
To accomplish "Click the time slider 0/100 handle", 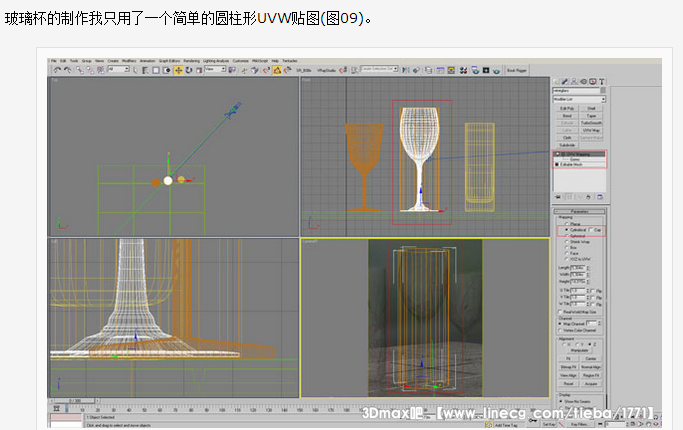I will 75,400.
